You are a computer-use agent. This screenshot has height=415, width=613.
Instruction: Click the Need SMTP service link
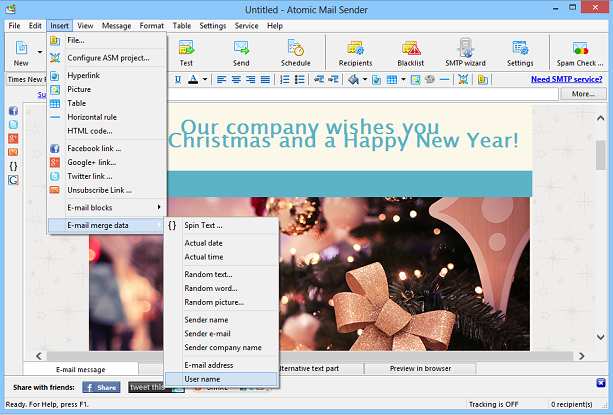(x=566, y=79)
